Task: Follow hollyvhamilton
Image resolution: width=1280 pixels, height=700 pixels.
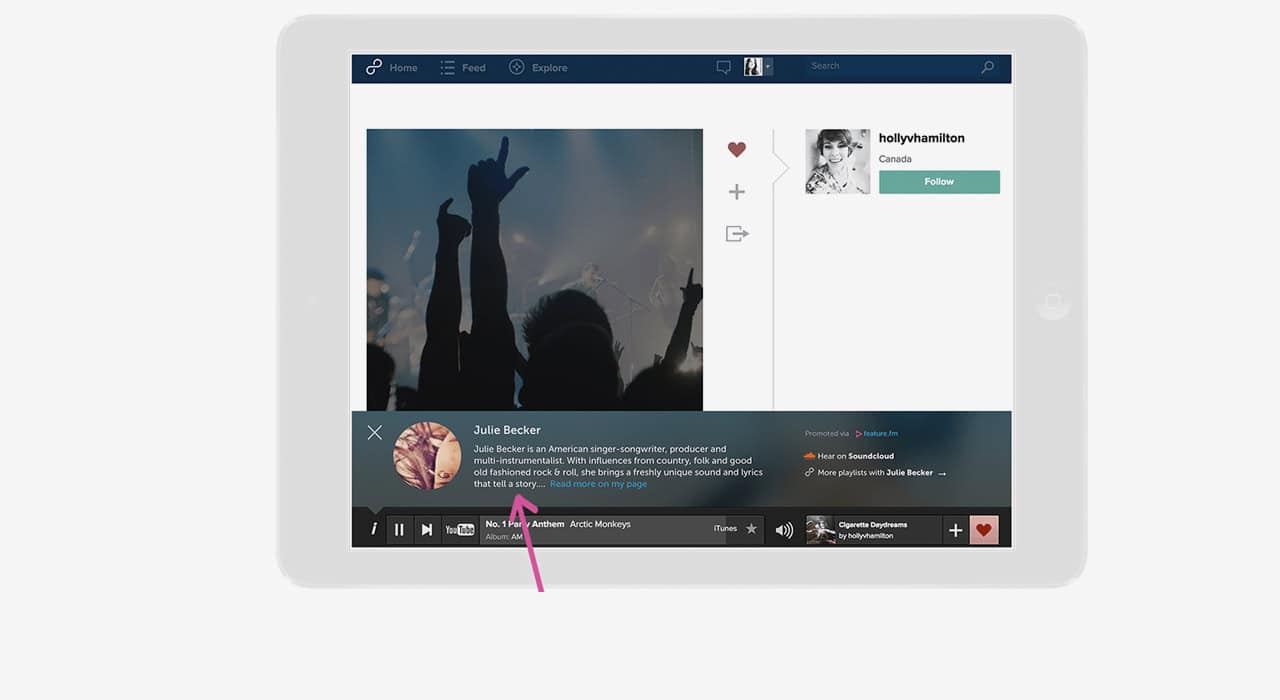Action: click(x=938, y=182)
